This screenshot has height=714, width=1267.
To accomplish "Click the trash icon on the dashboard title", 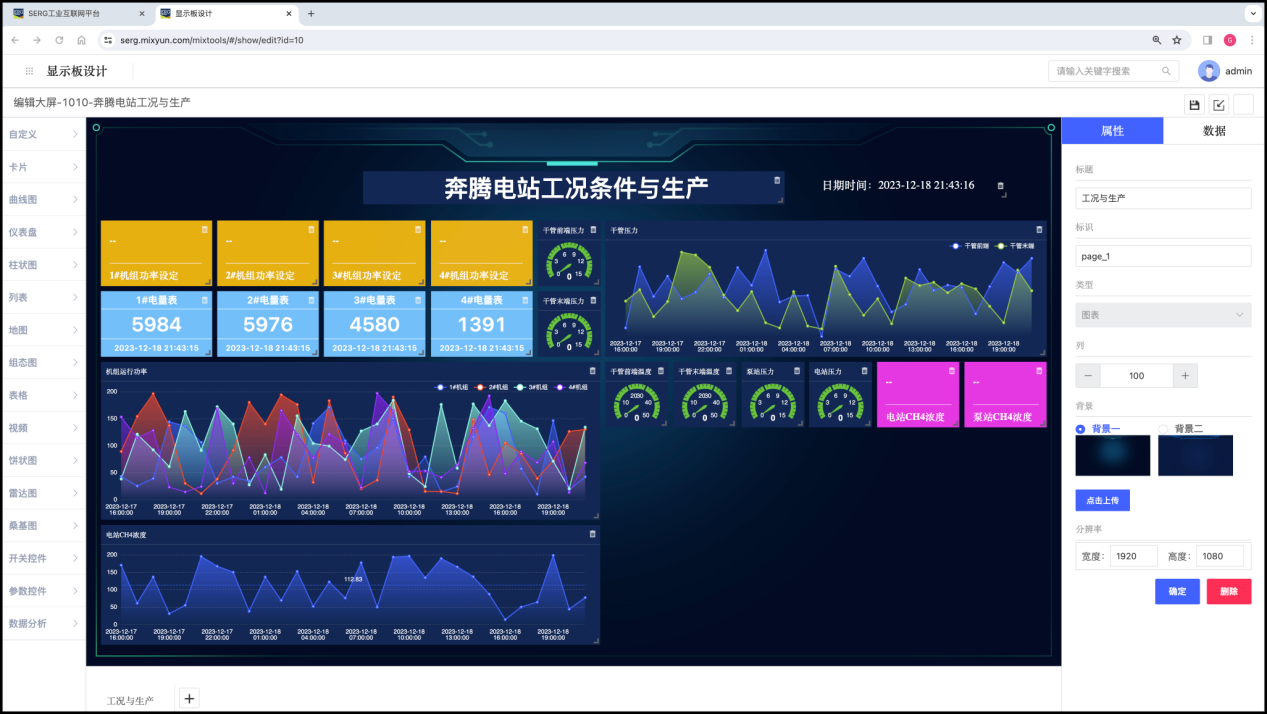I will pyautogui.click(x=777, y=180).
